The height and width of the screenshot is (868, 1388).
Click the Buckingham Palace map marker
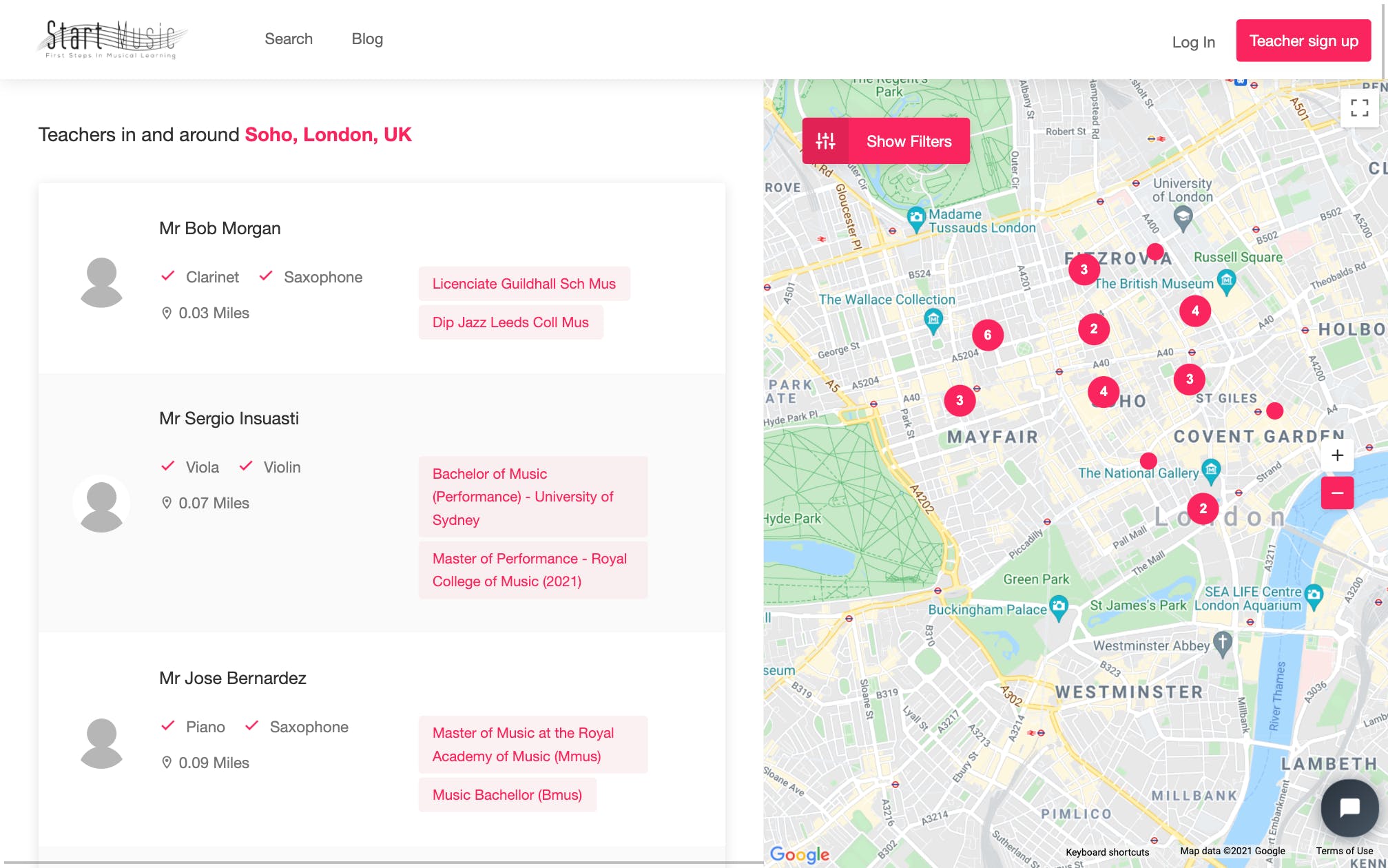coord(1059,608)
